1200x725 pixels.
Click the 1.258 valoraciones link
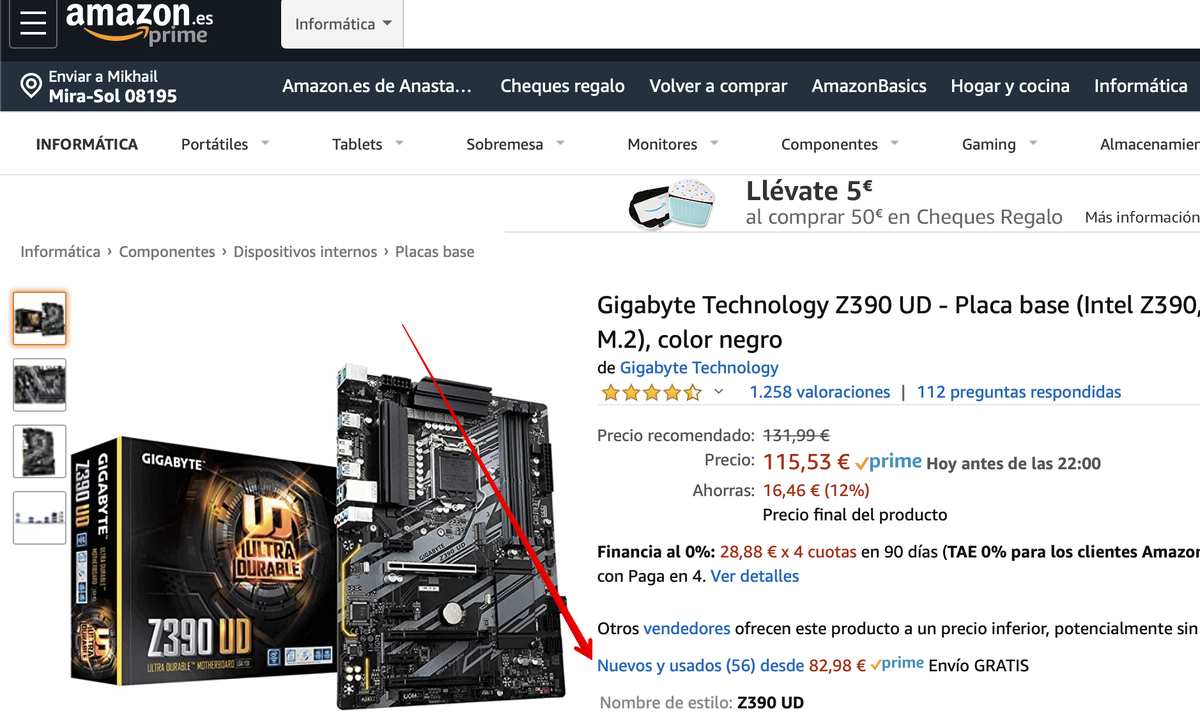point(820,392)
